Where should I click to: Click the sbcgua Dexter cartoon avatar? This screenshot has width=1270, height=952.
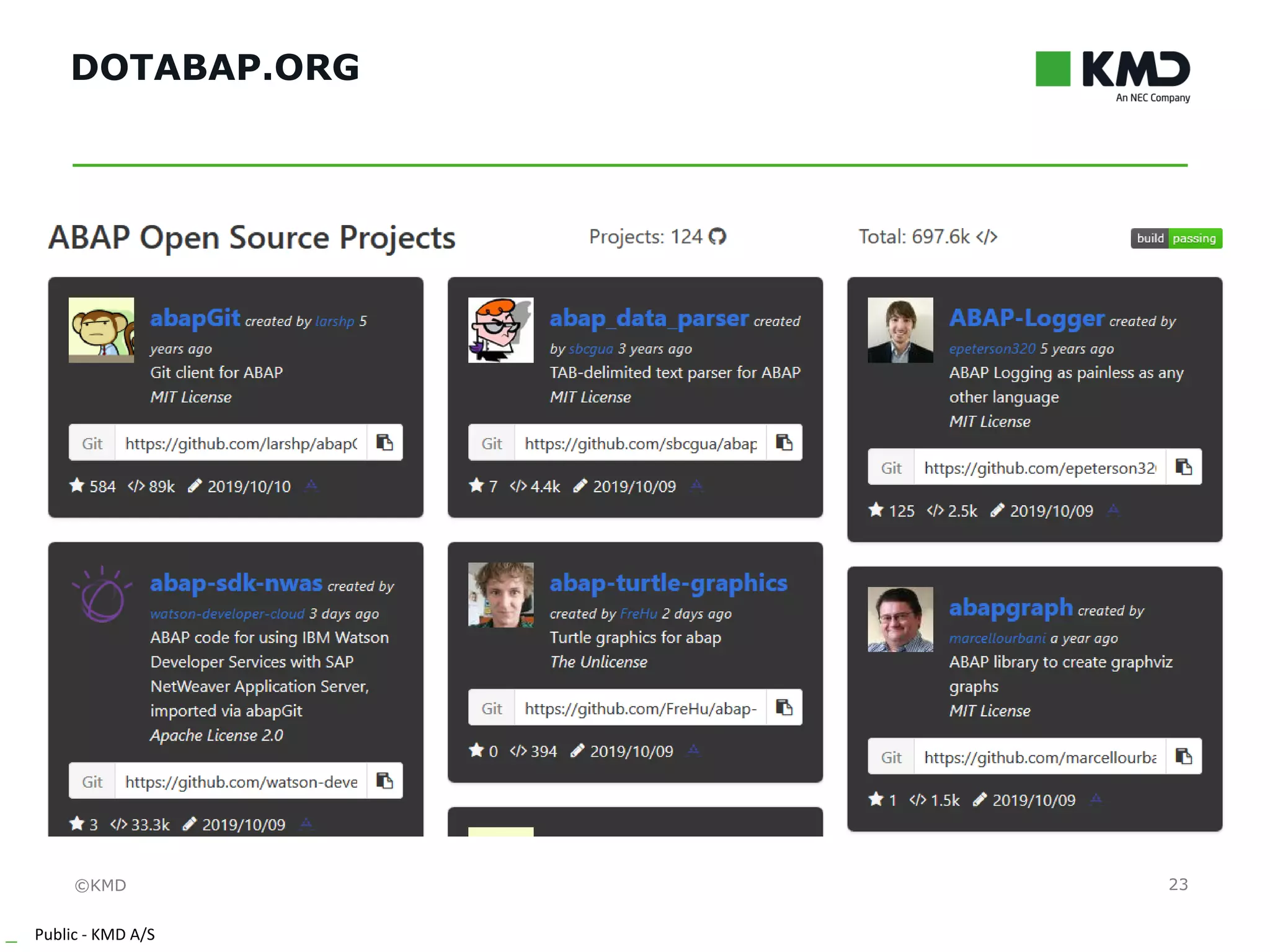coord(500,330)
